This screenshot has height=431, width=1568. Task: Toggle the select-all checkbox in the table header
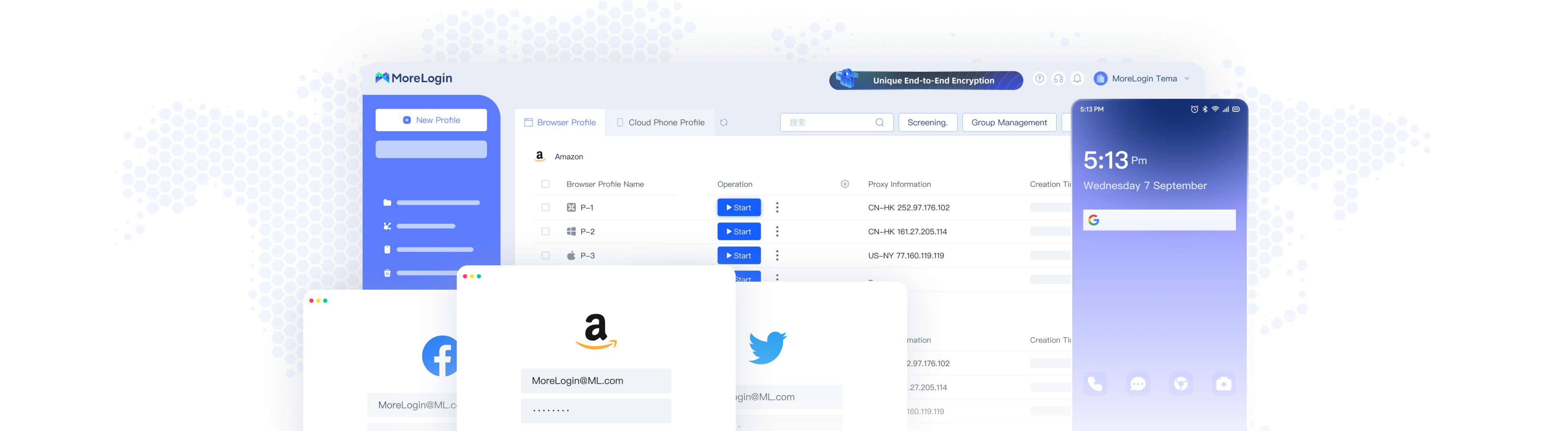[546, 184]
